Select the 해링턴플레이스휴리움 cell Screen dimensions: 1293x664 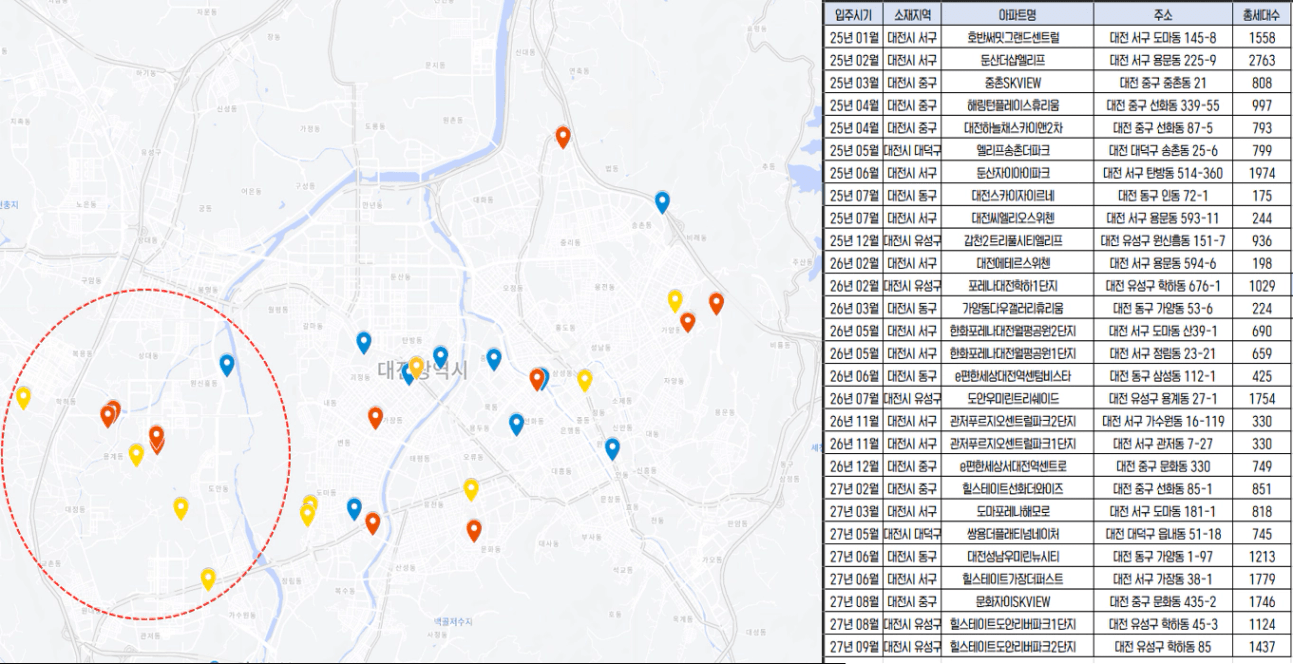[1017, 105]
